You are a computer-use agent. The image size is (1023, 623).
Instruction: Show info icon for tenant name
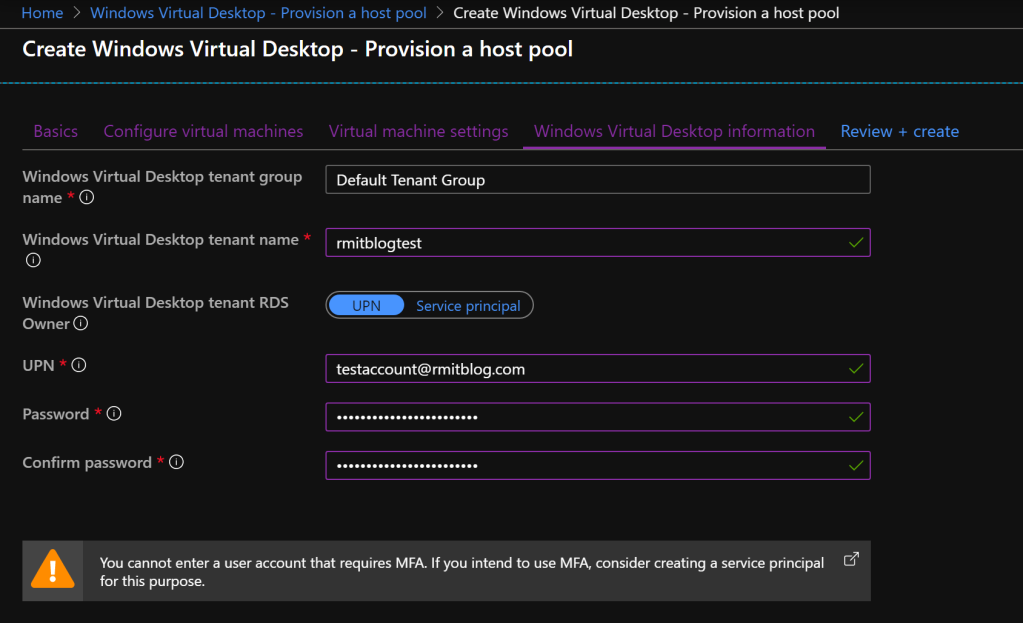click(x=33, y=260)
